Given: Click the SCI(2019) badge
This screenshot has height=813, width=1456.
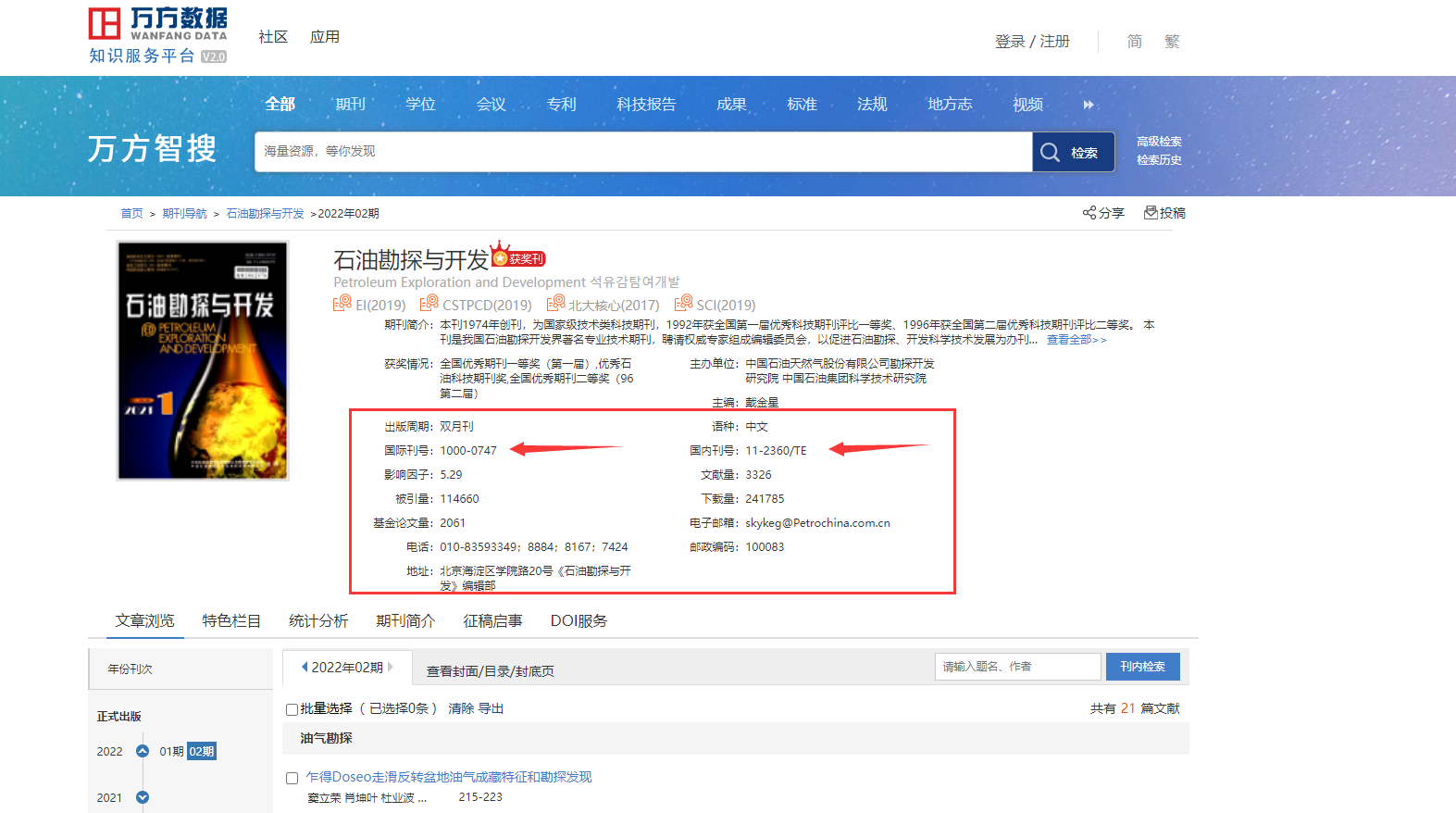Looking at the screenshot, I should [716, 305].
